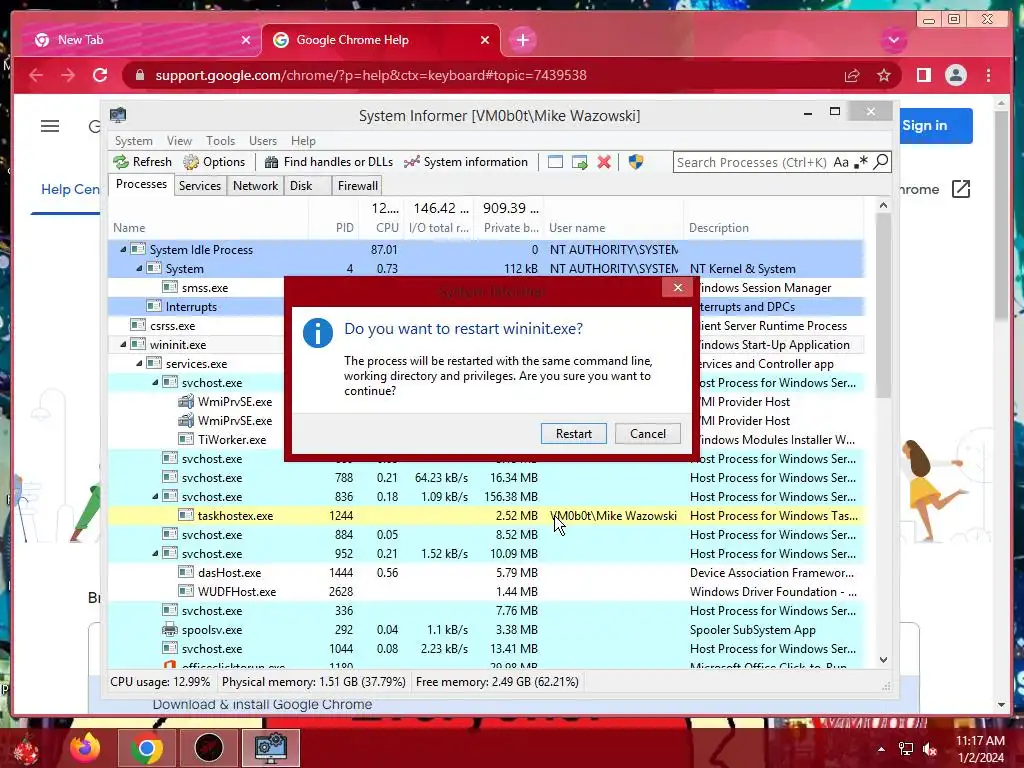The height and width of the screenshot is (768, 1024).
Task: Open the Help menu in System Informer
Action: [x=303, y=140]
